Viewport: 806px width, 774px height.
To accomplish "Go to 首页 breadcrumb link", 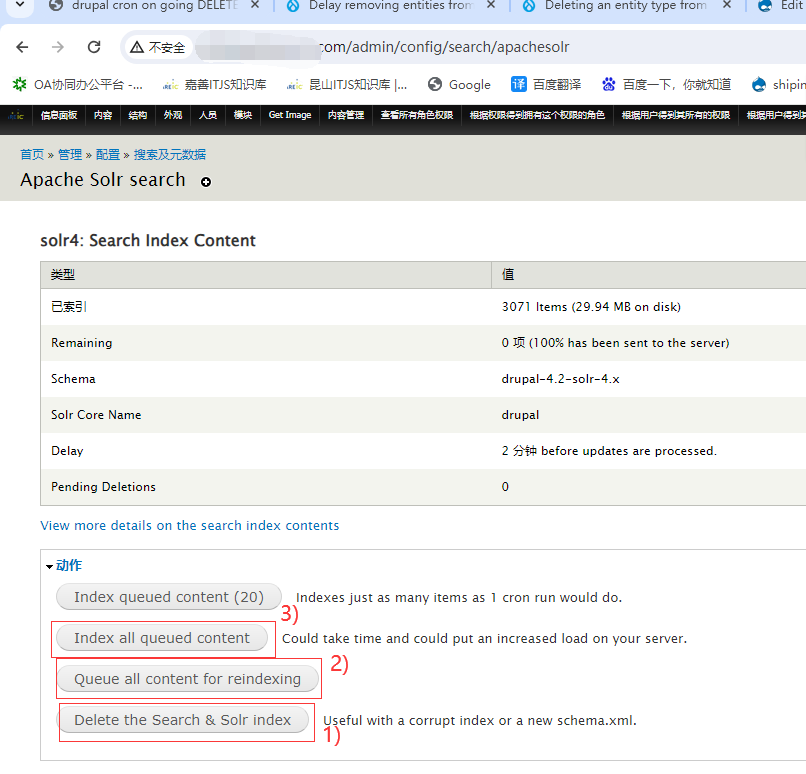I will 32,155.
